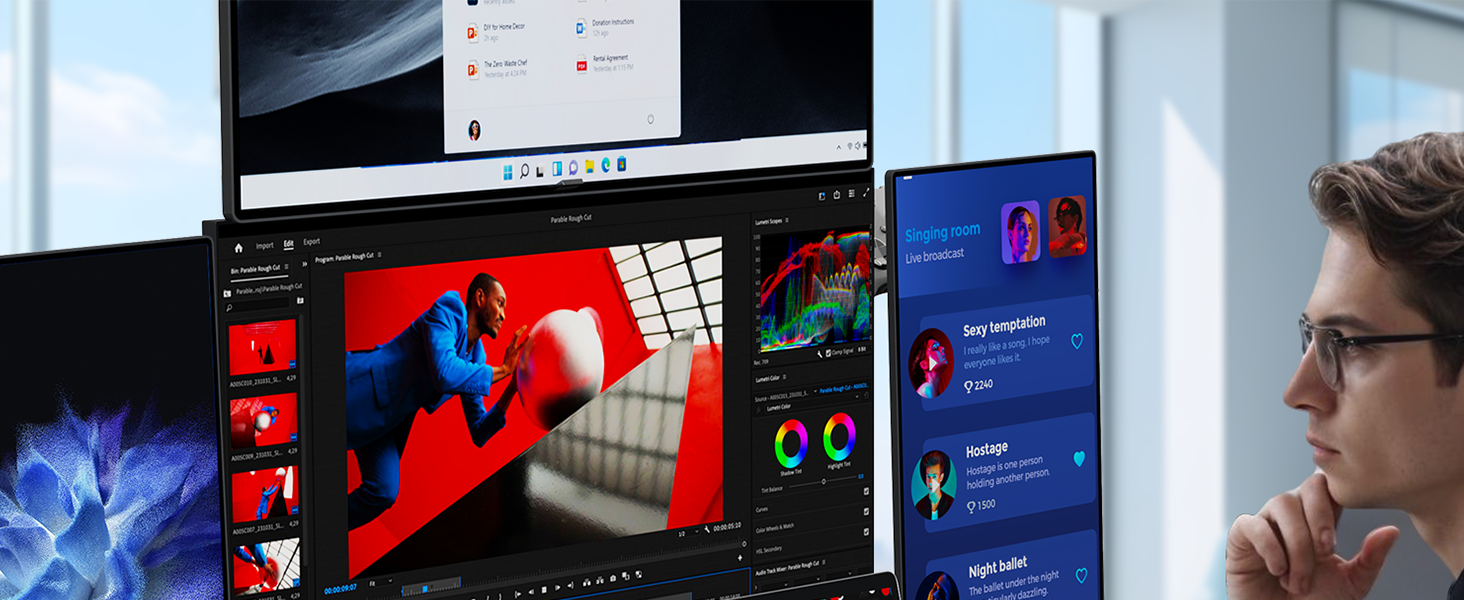
Task: Open the 1/2 playback resolution dropdown
Action: click(x=687, y=533)
